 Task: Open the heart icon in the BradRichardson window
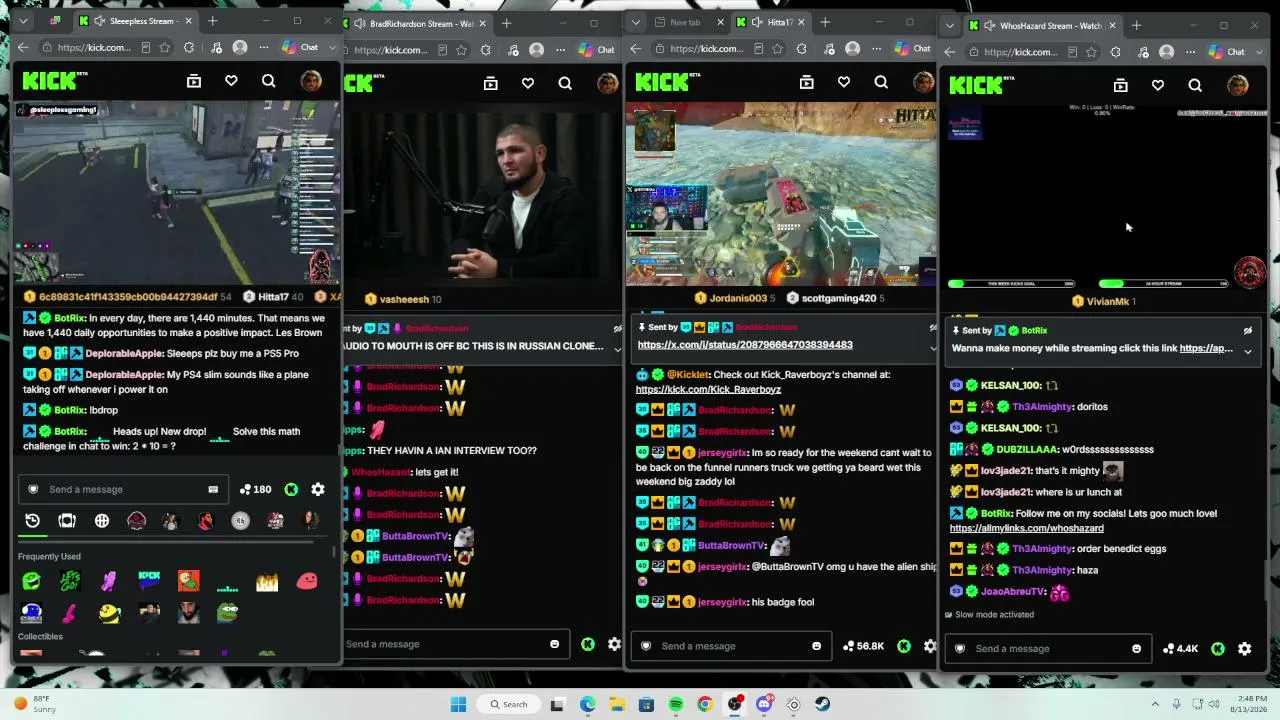point(528,84)
